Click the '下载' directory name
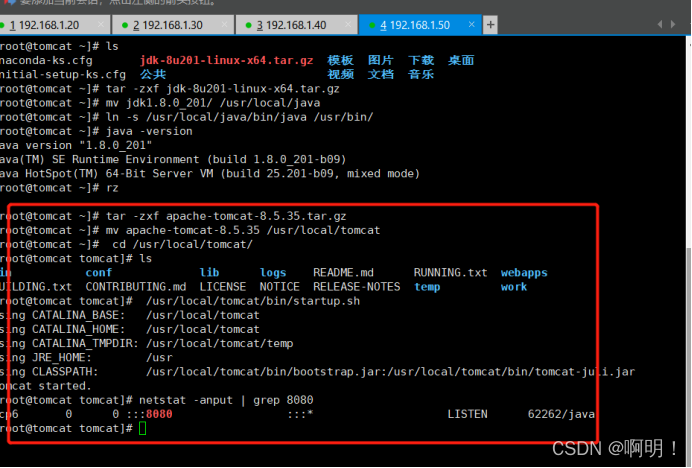This screenshot has height=468, width=692. pyautogui.click(x=421, y=60)
